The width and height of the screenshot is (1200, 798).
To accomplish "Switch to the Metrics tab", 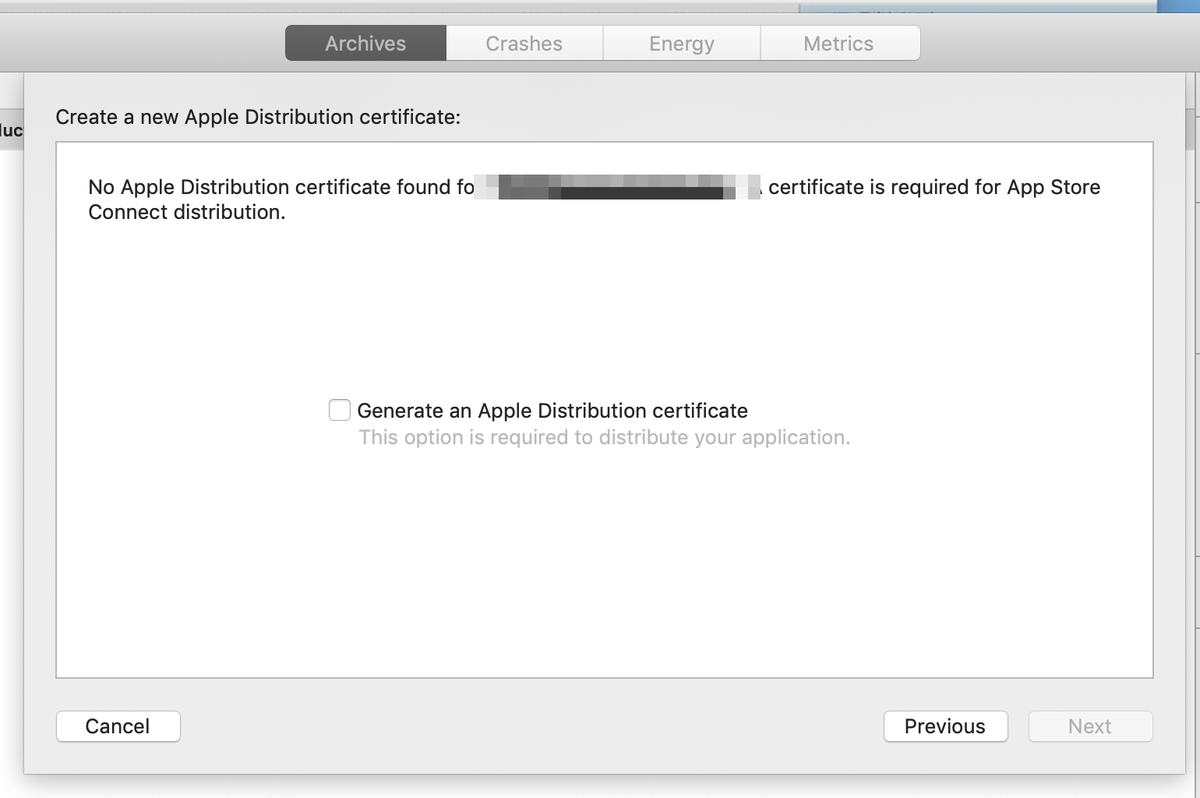I will 839,42.
